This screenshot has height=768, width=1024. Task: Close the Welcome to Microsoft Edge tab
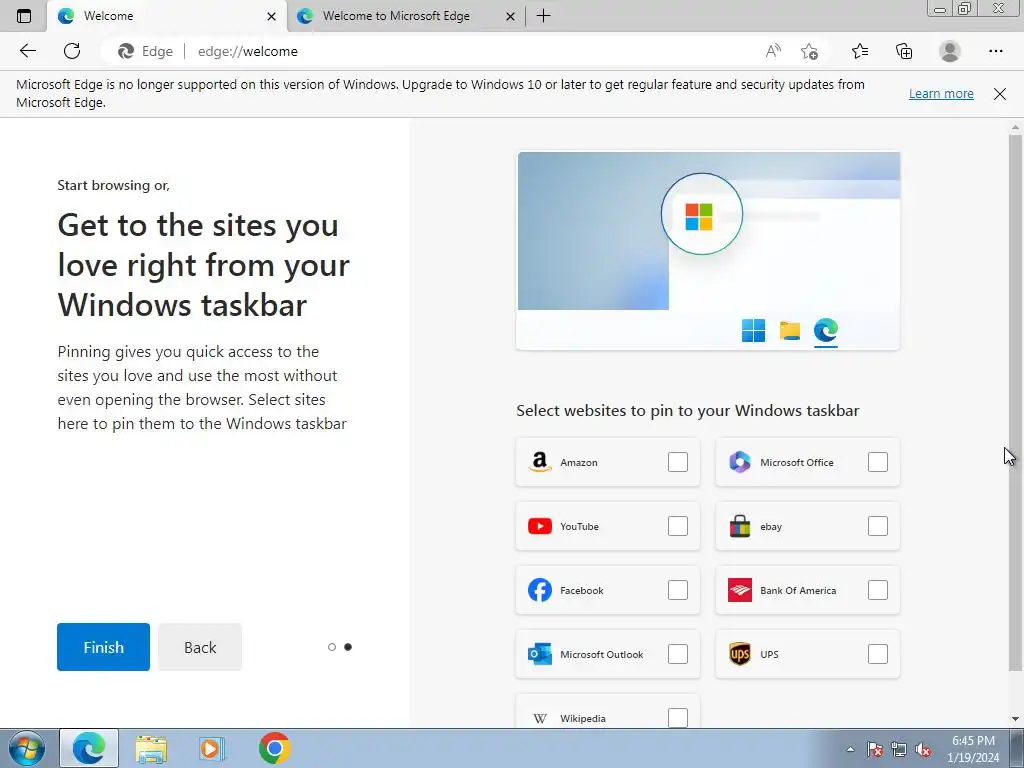(511, 16)
